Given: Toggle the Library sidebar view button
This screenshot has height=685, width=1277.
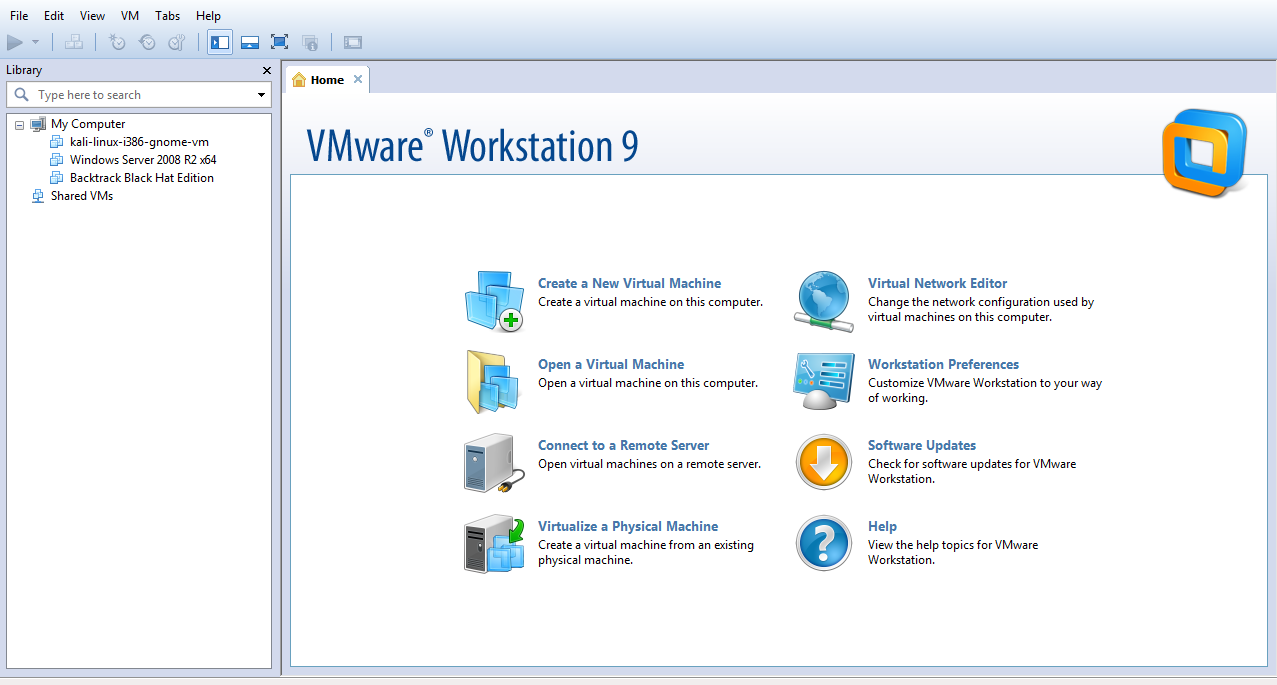Looking at the screenshot, I should (x=220, y=42).
